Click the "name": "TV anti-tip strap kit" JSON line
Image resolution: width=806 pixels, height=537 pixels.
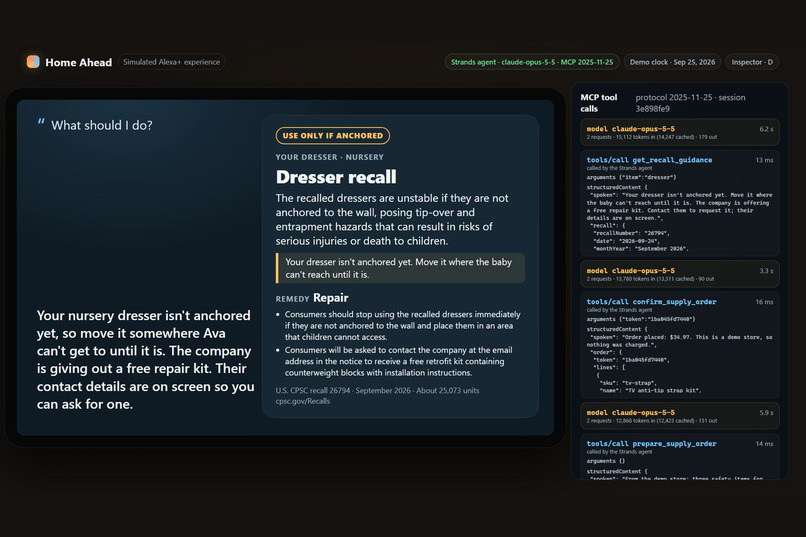click(x=650, y=391)
